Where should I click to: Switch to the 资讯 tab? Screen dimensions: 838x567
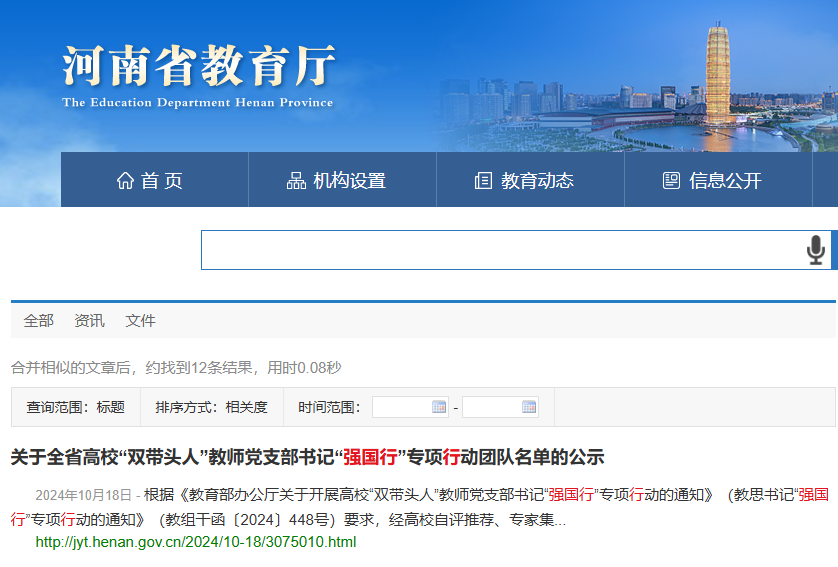point(89,321)
